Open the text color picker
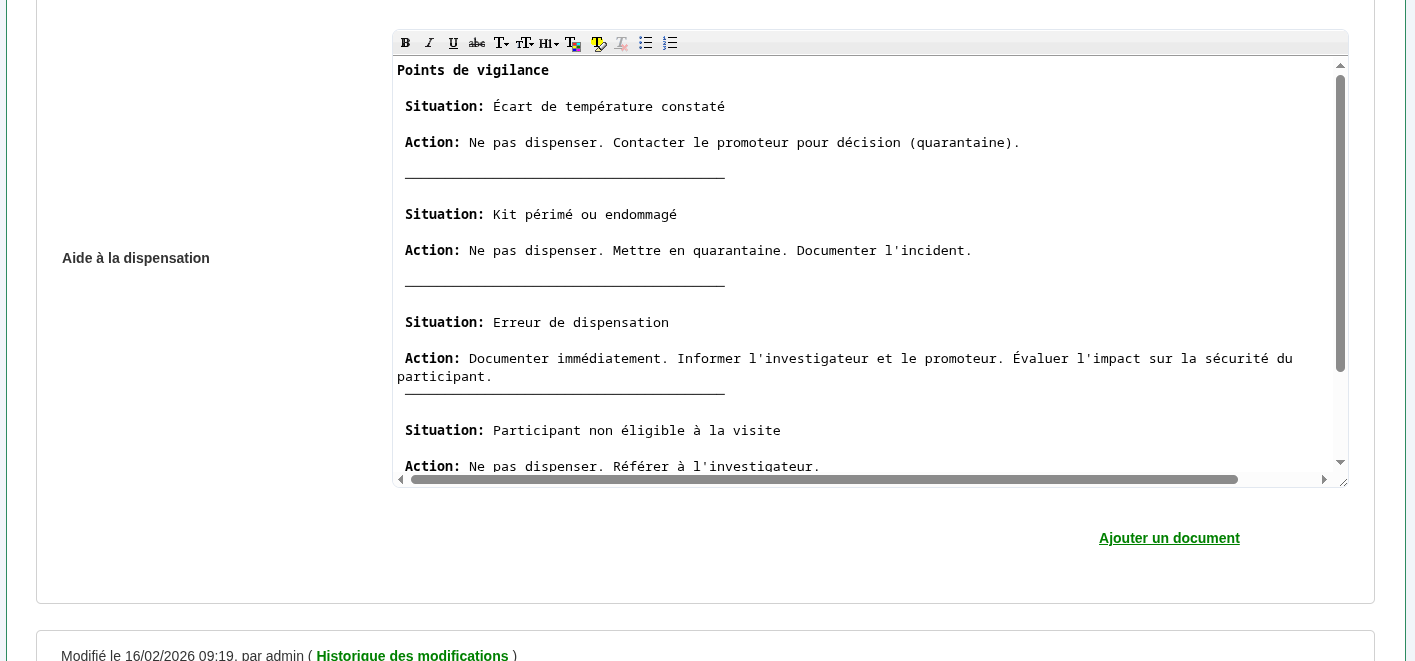1415x661 pixels. (573, 43)
